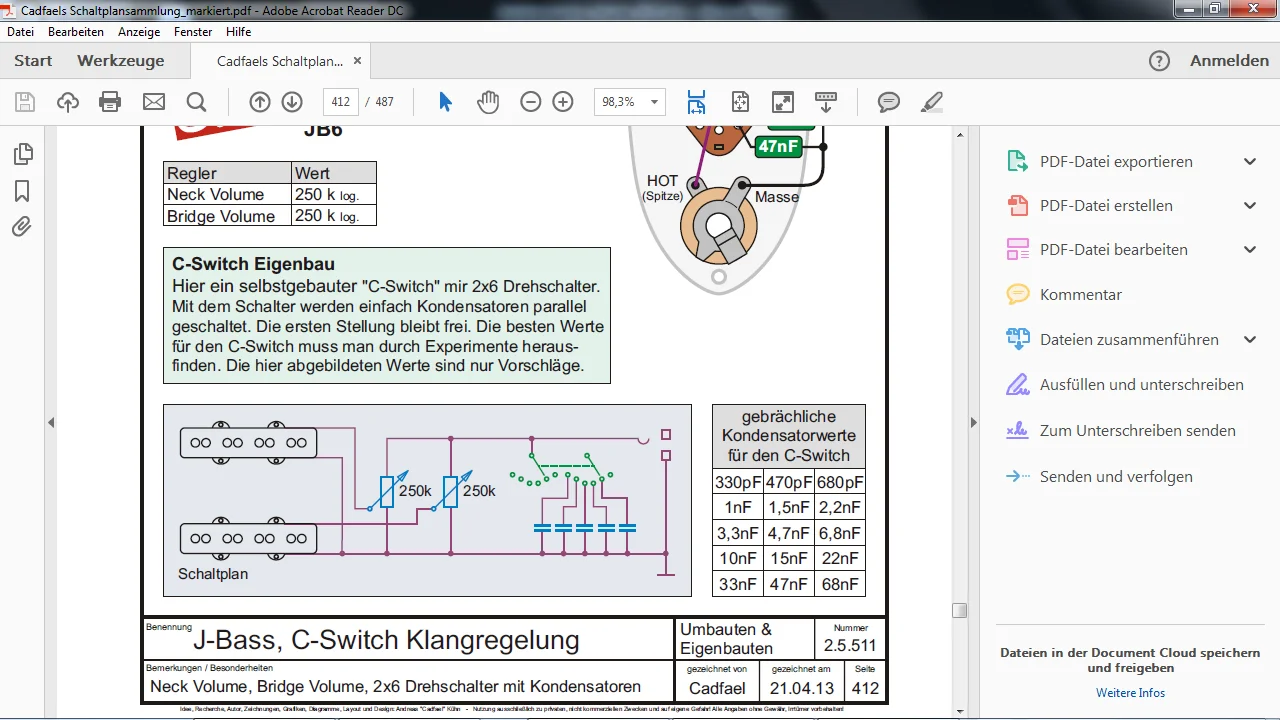This screenshot has height=720, width=1280.
Task: Click the zoom out minus button
Action: click(x=531, y=102)
